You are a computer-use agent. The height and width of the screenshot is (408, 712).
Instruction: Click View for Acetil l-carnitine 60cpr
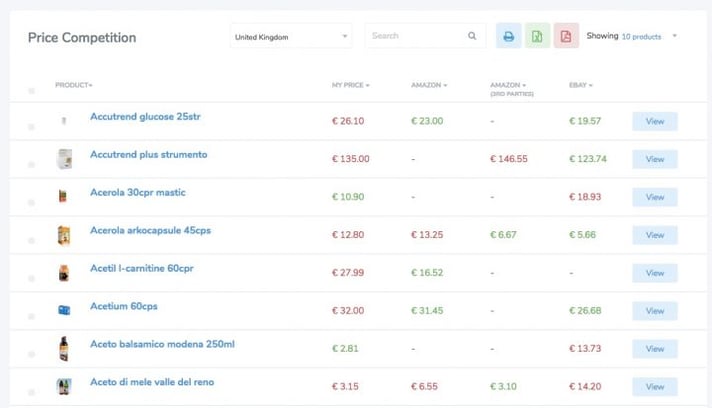(655, 273)
